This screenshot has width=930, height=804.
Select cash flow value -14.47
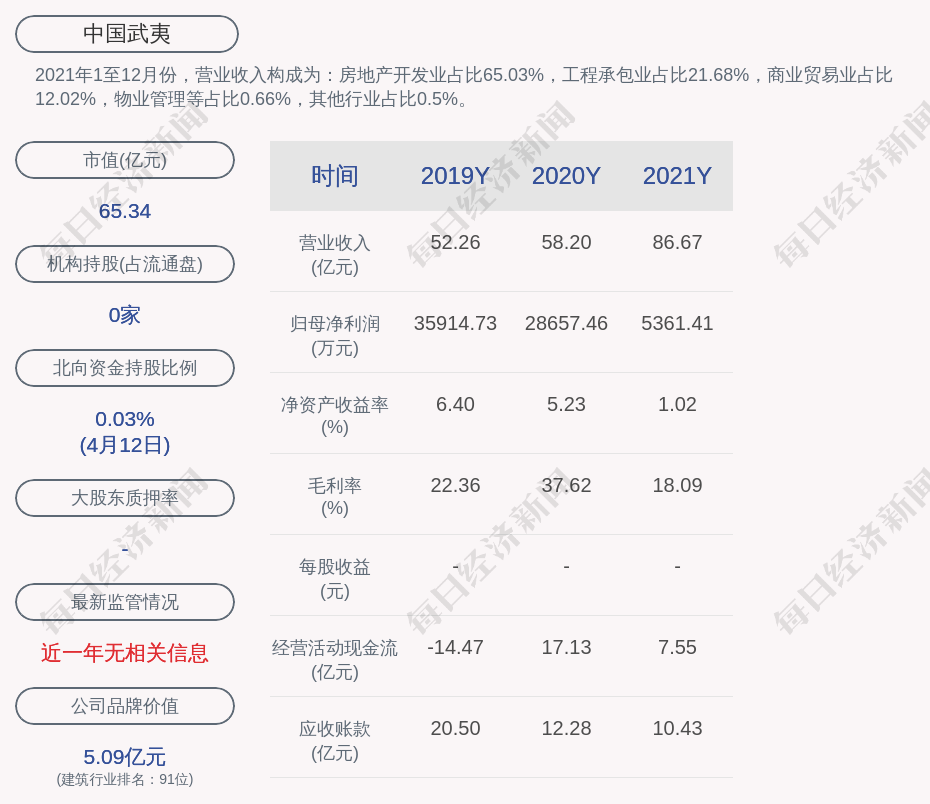tap(455, 647)
